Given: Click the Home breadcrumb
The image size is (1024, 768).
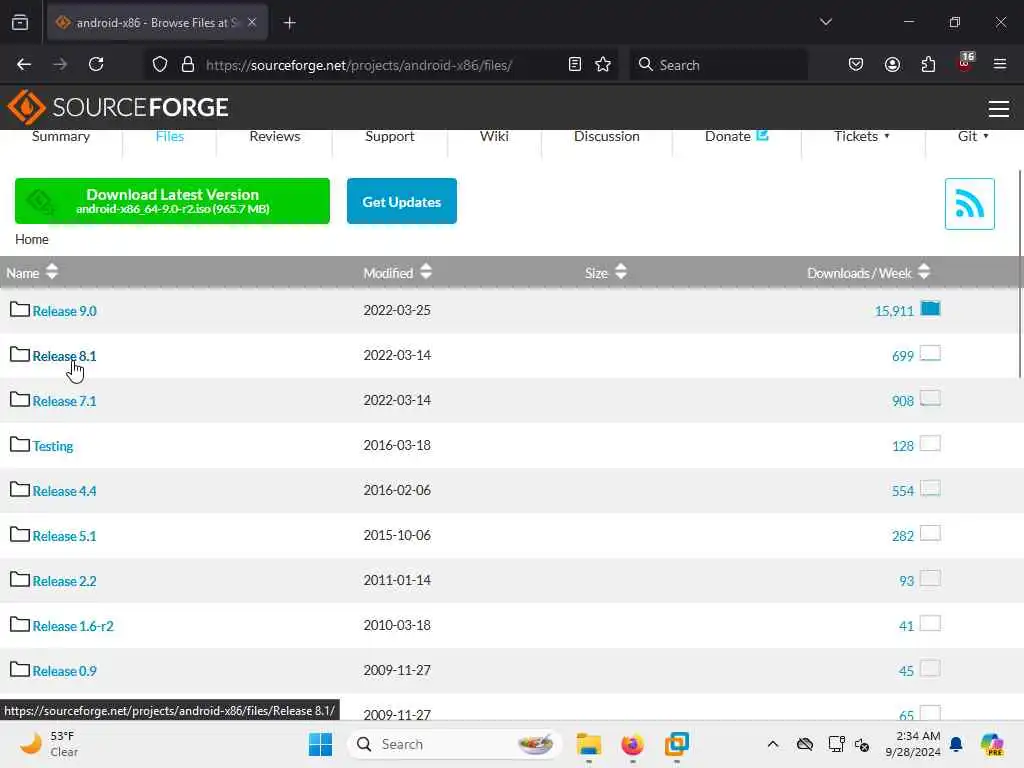Looking at the screenshot, I should (32, 239).
